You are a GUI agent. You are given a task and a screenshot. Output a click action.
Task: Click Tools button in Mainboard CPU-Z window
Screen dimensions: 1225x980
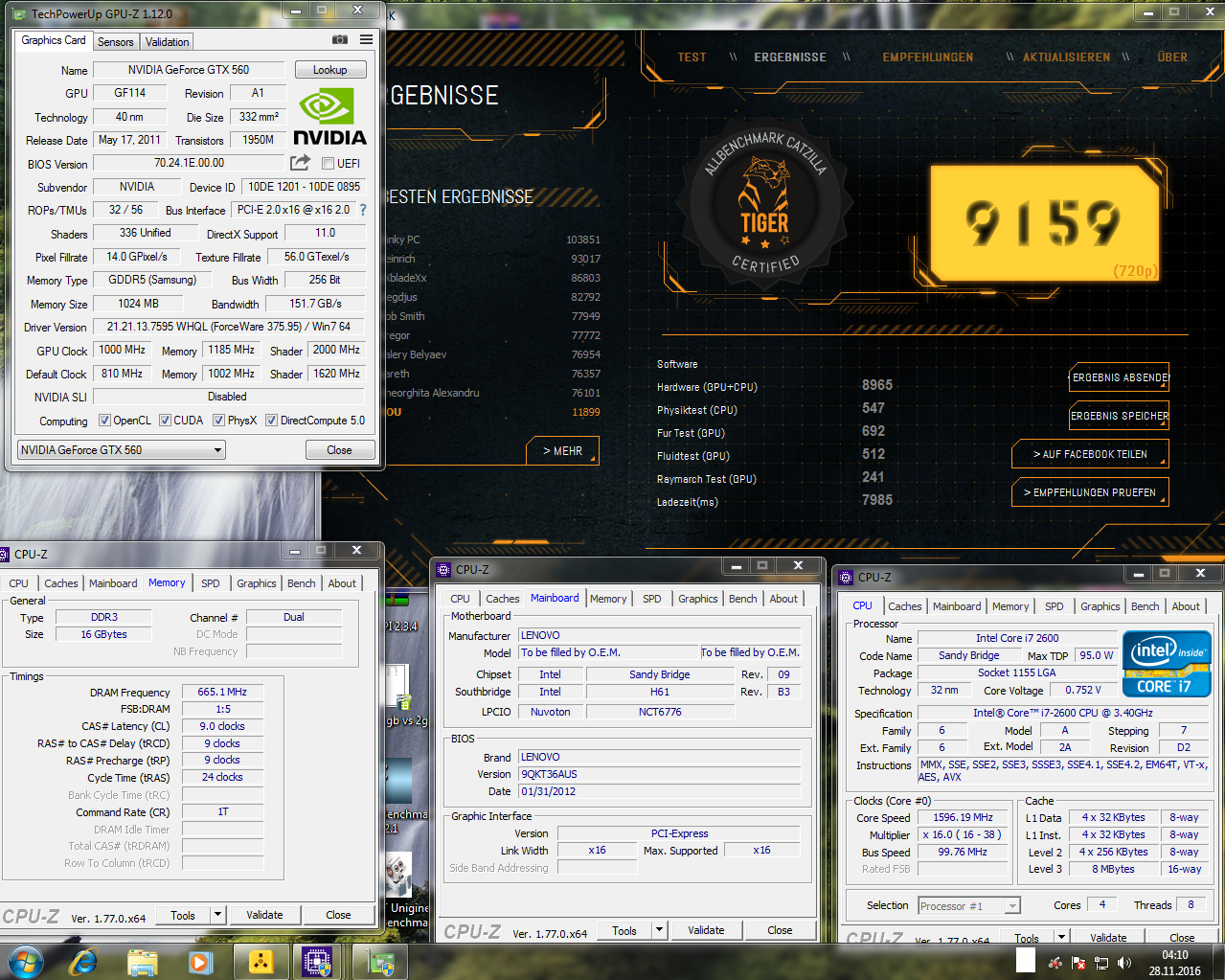coord(624,930)
